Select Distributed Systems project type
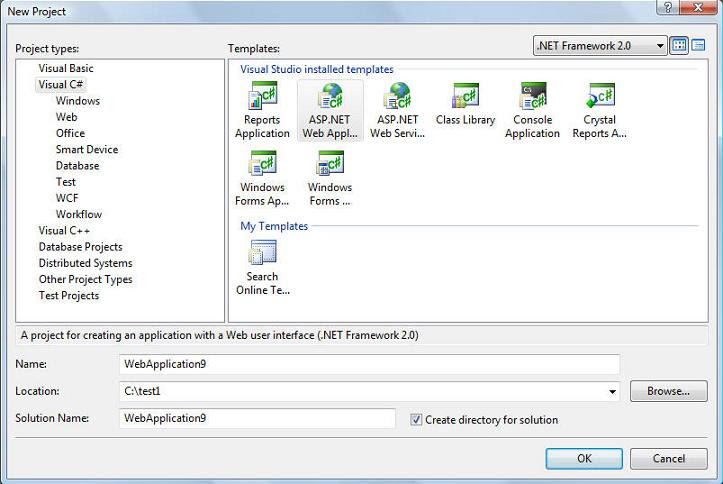Screen dimensions: 723x484 click(x=86, y=263)
